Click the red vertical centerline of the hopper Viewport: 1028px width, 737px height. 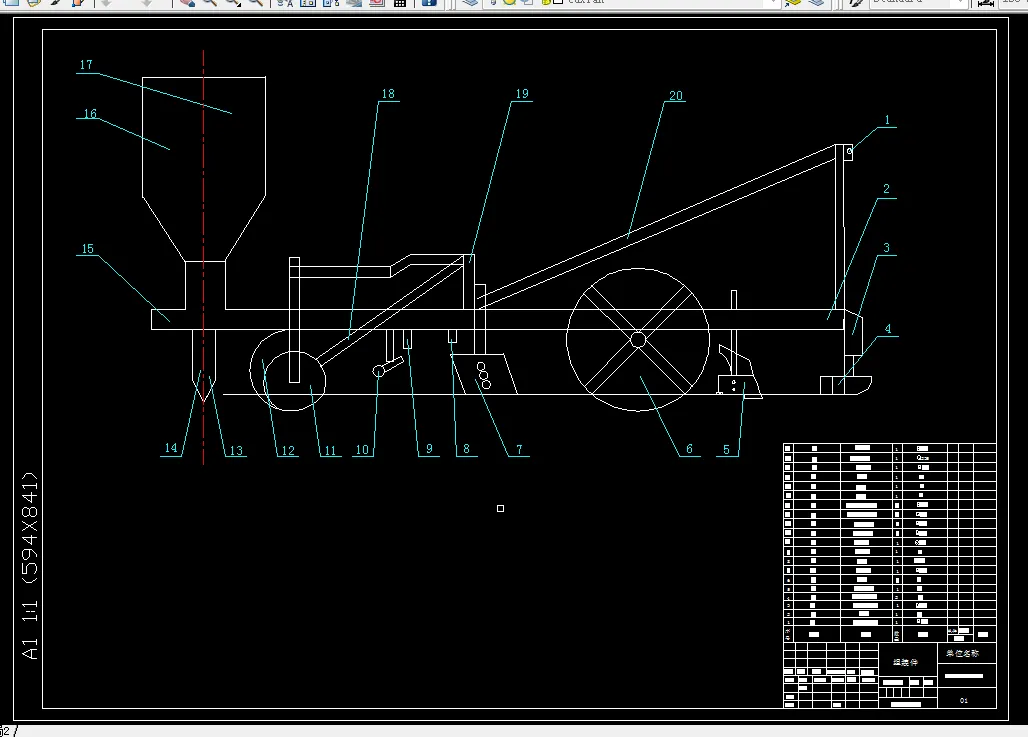(203, 256)
